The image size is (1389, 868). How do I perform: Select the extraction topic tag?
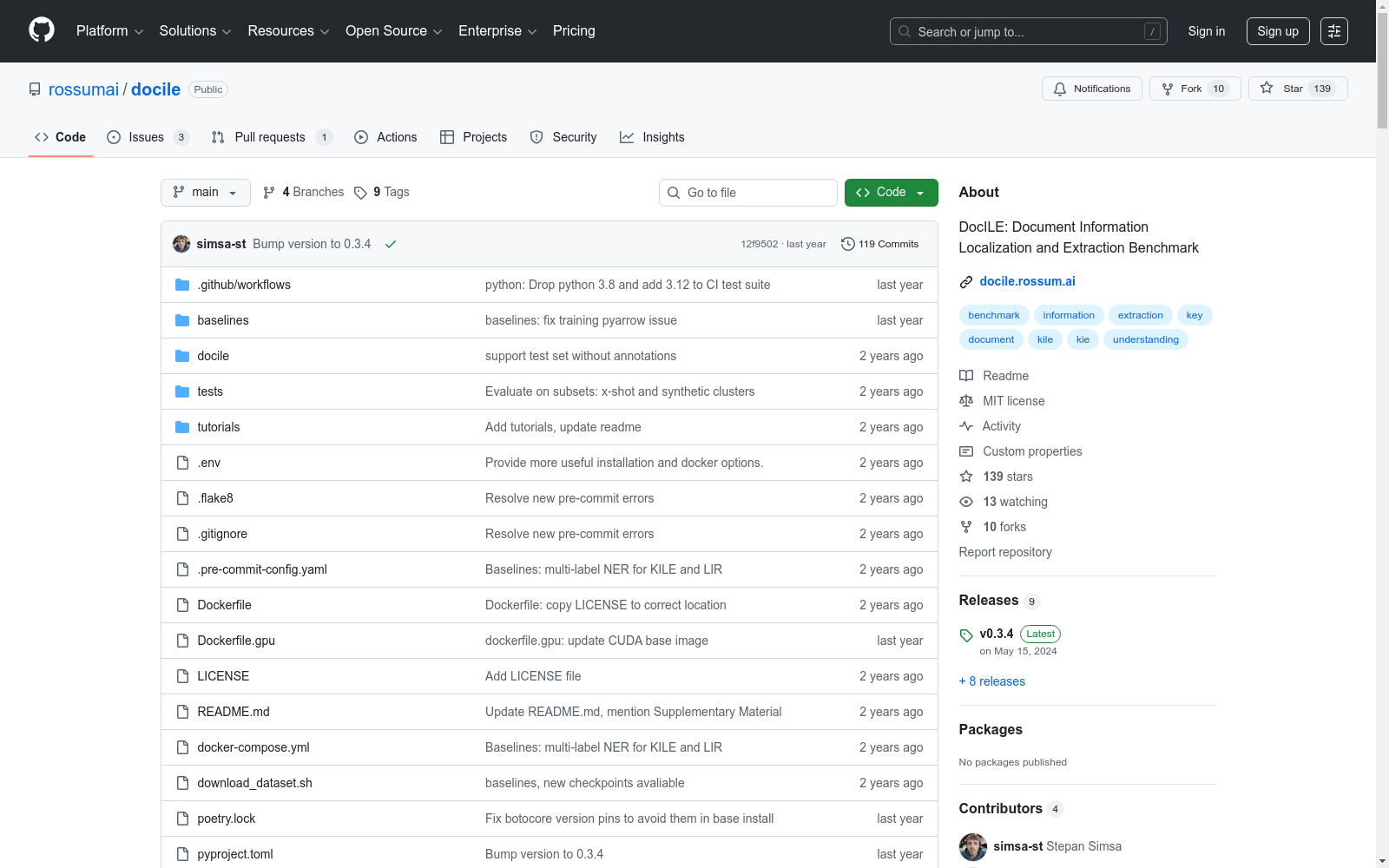tap(1141, 315)
